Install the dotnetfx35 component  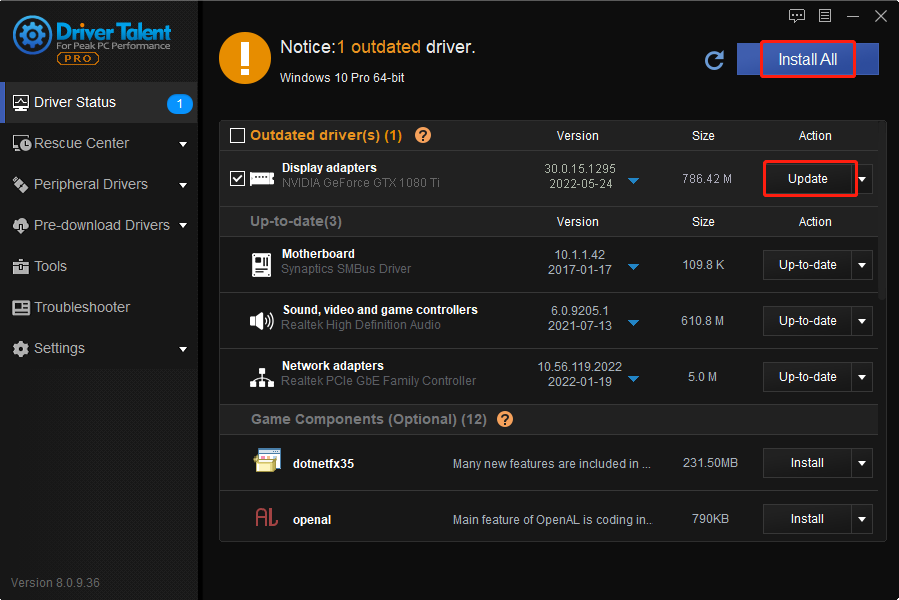[807, 463]
